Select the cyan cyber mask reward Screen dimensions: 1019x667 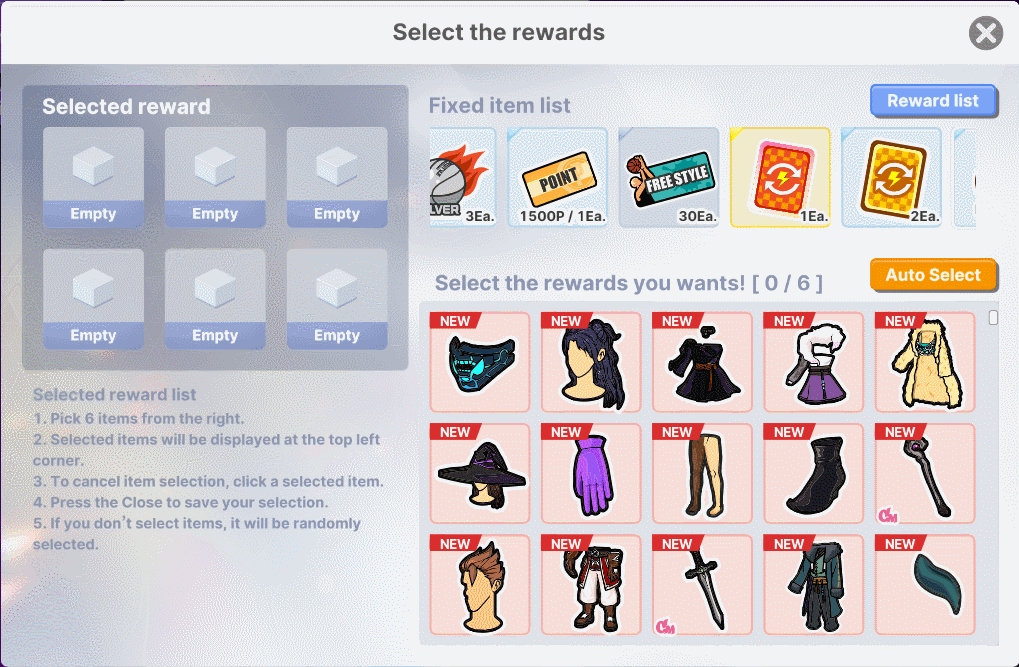pyautogui.click(x=480, y=362)
